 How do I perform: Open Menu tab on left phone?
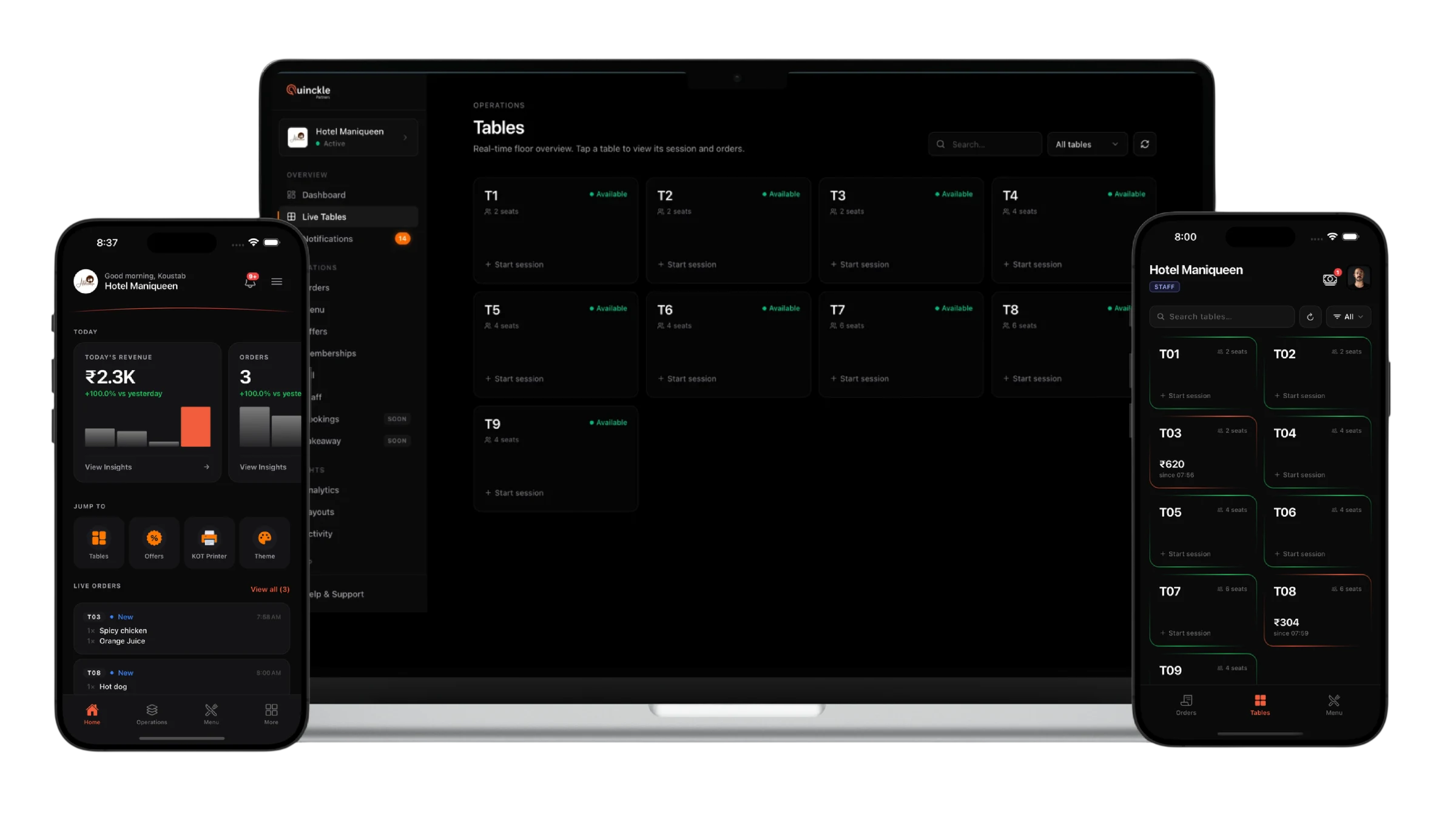pyautogui.click(x=211, y=714)
